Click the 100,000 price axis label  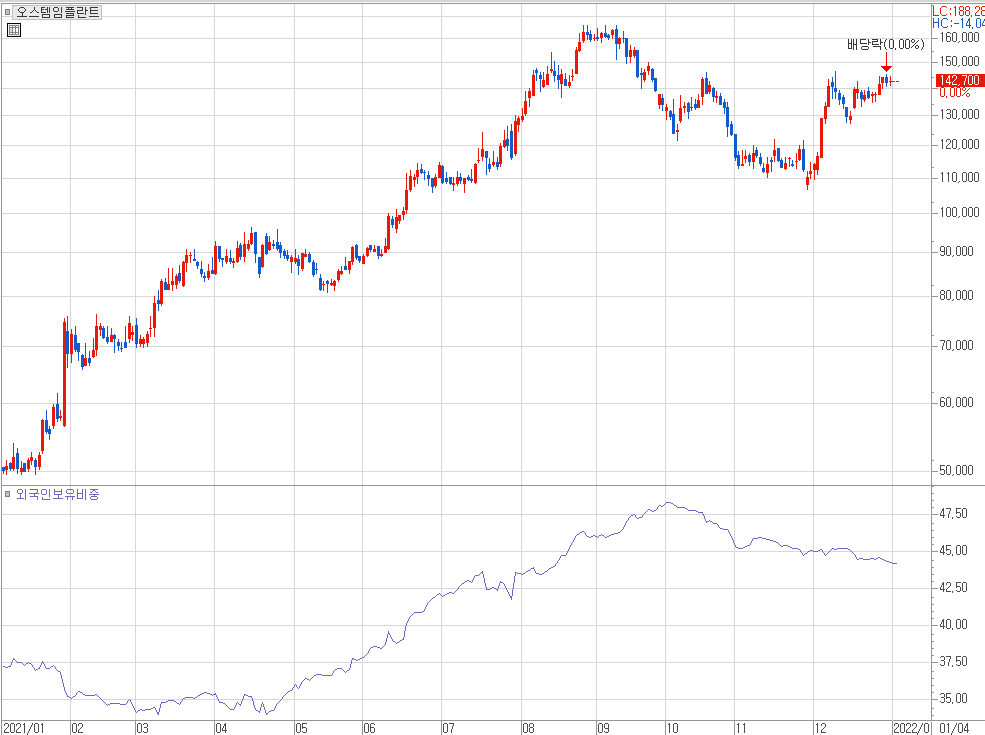tap(959, 213)
